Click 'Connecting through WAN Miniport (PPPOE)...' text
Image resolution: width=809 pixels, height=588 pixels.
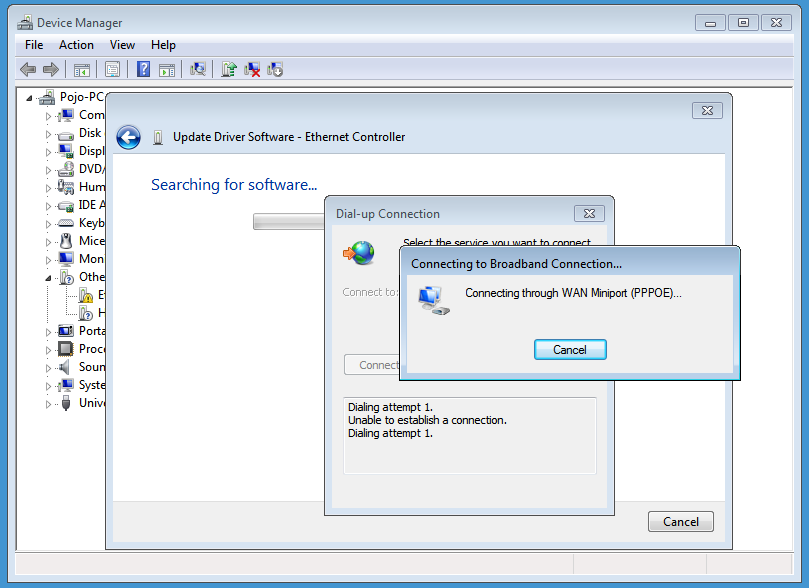(x=573, y=293)
